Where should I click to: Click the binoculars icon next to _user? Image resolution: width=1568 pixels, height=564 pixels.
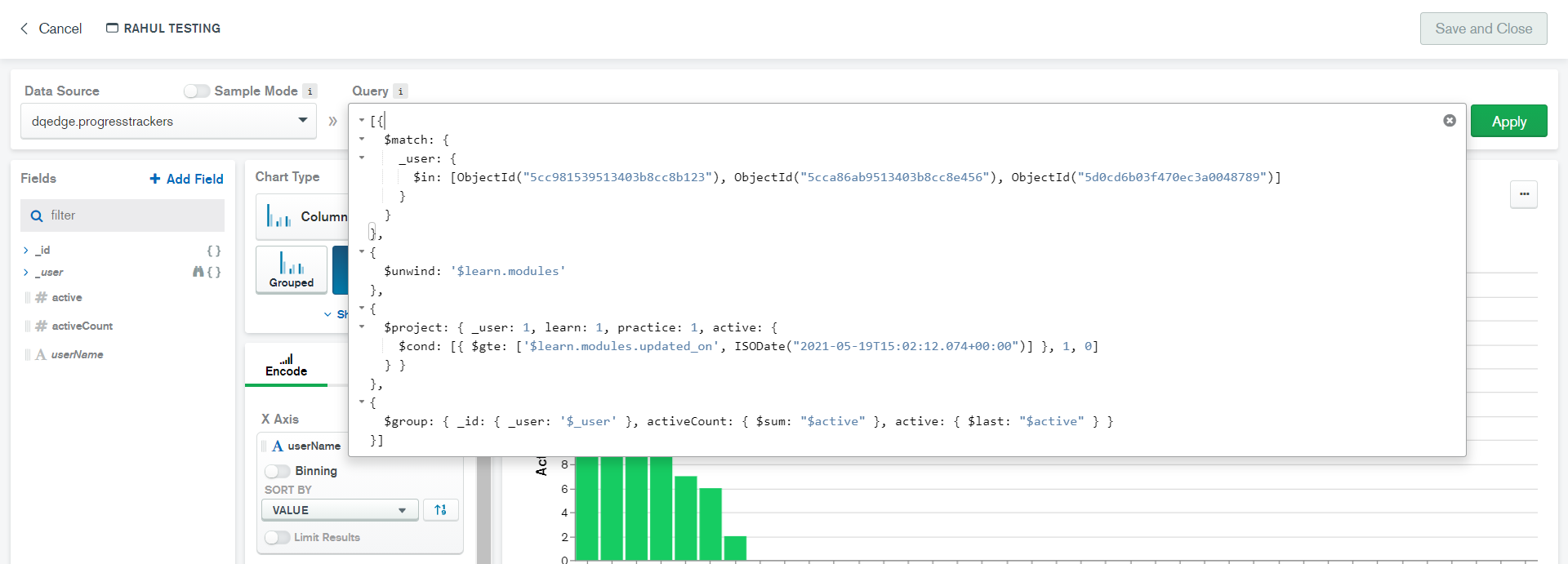[x=198, y=272]
